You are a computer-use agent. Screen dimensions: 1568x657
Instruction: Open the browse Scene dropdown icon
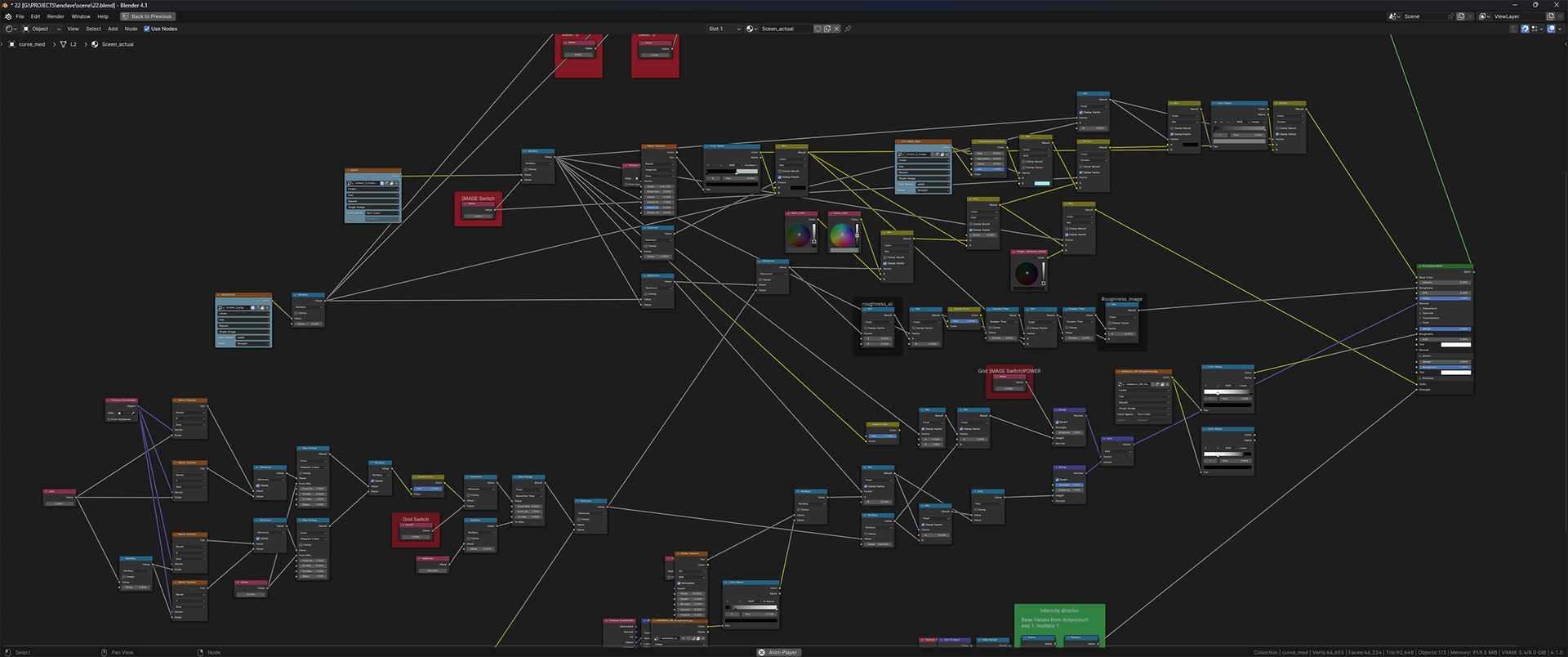coord(1395,16)
